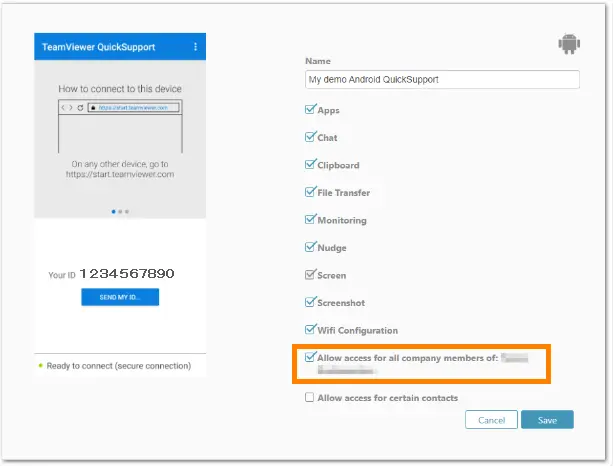
Task: Toggle the Nudge checkbox
Action: click(310, 247)
